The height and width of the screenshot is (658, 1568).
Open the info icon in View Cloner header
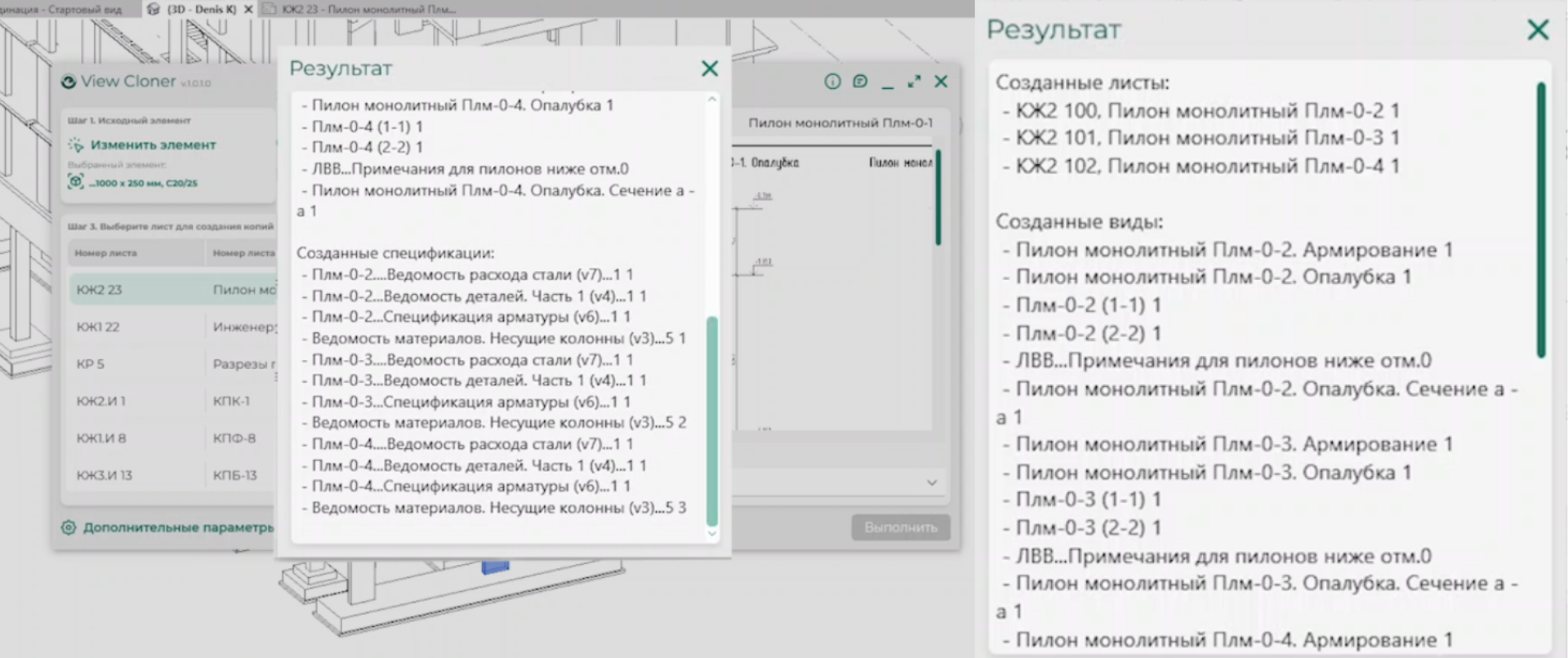click(832, 82)
